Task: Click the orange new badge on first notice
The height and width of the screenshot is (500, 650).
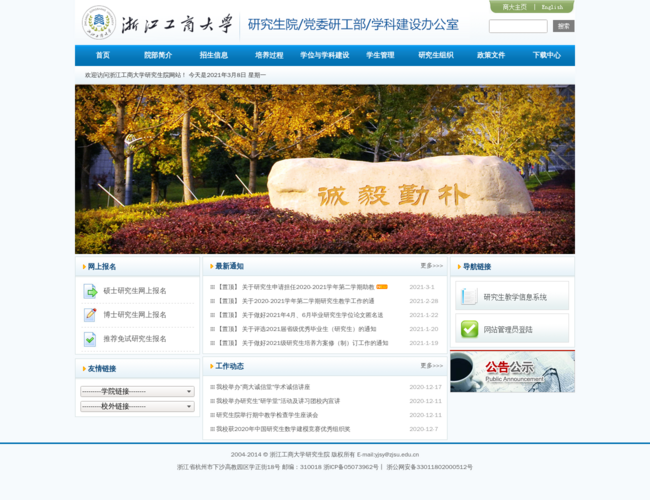Action: (x=382, y=286)
